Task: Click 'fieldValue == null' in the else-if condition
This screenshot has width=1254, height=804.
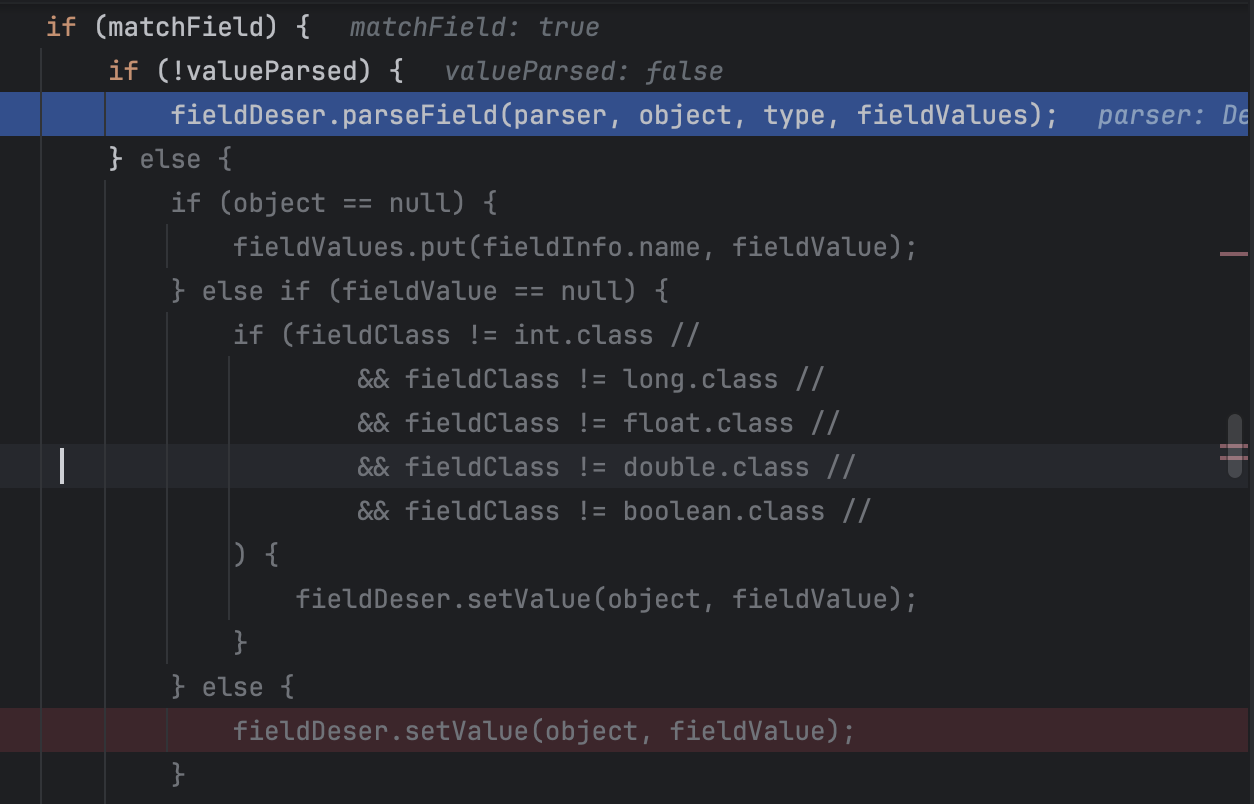Action: click(x=481, y=291)
